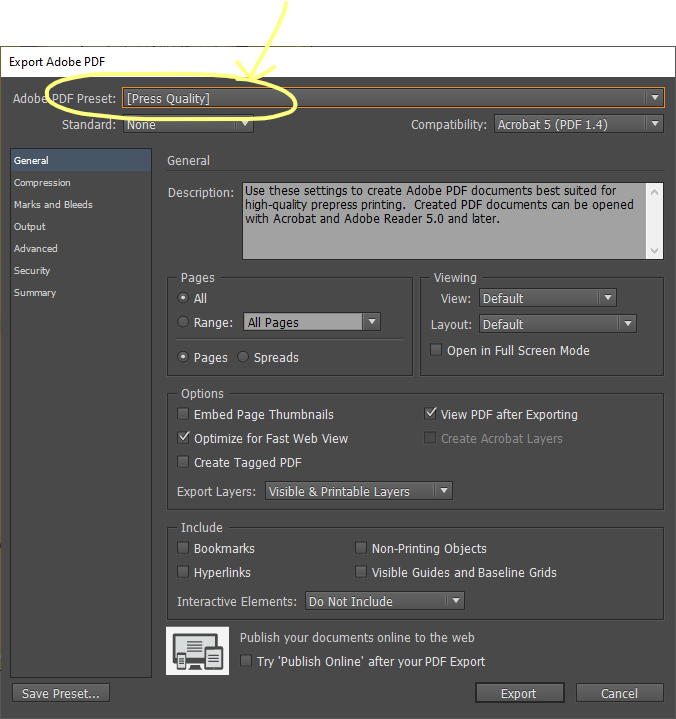
Task: Open the View dropdown set to Default
Action: coord(548,298)
